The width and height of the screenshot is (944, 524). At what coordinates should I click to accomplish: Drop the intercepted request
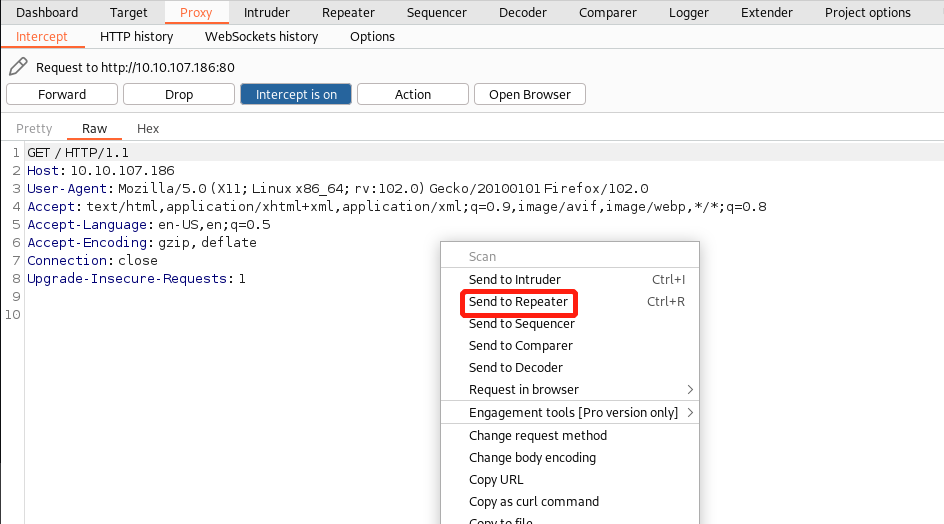(179, 94)
